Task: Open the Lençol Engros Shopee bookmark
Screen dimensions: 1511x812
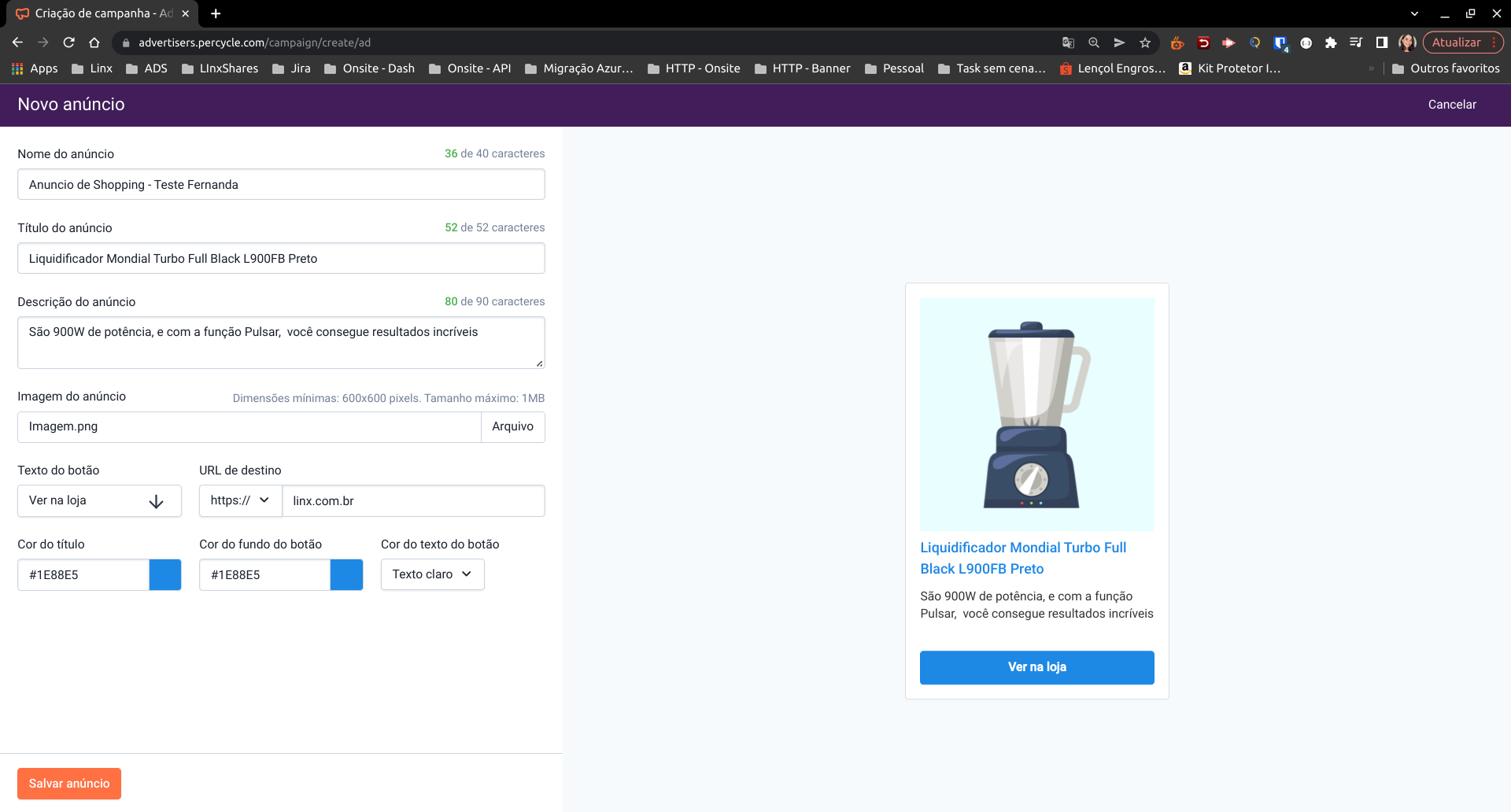Action: (x=1113, y=68)
